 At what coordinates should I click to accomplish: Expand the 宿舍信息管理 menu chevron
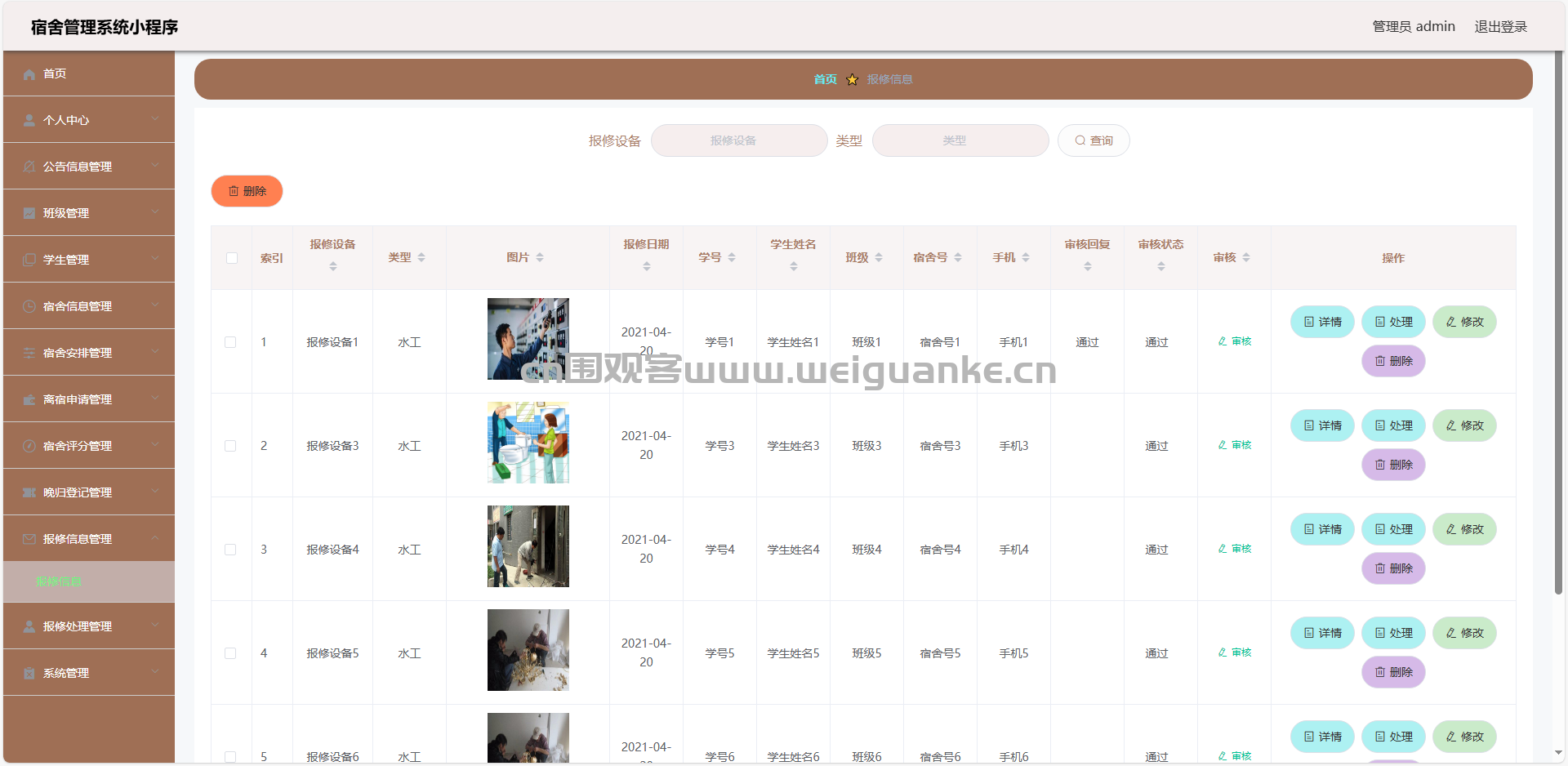155,305
